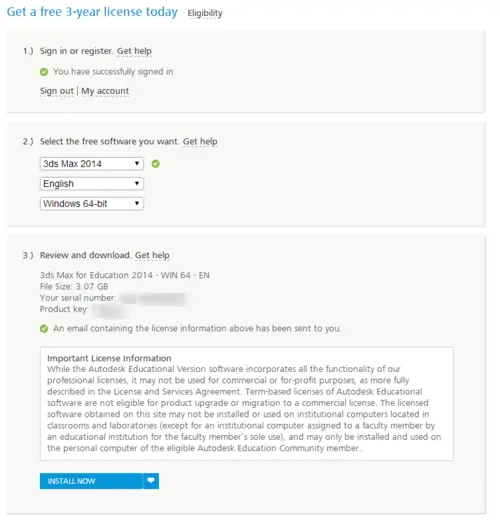Open the 3ds Max 2014 software dropdown
The width and height of the screenshot is (500, 521).
[x=92, y=164]
